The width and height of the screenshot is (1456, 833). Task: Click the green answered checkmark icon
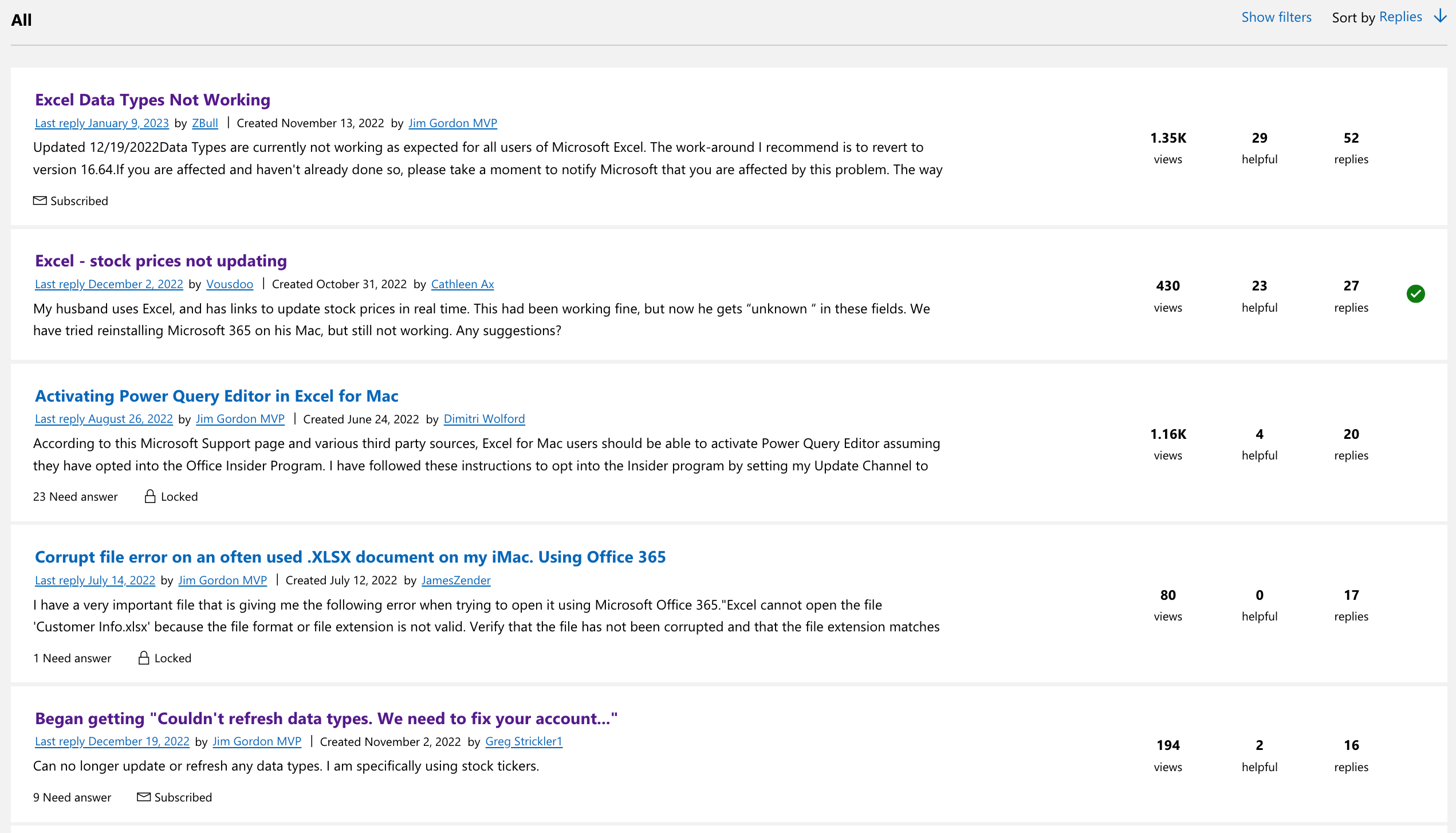[1415, 294]
